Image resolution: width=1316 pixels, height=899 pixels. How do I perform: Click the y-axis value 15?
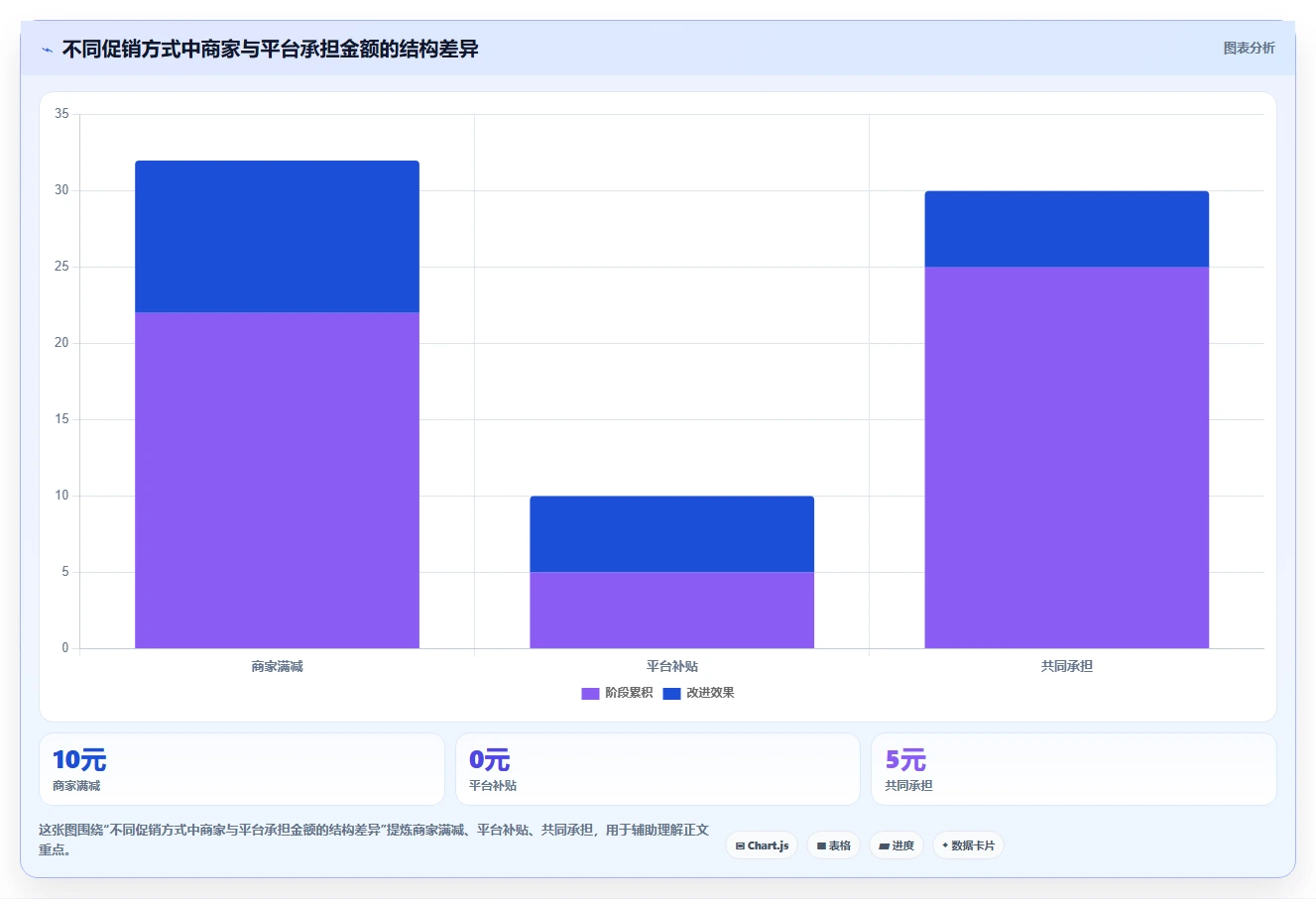tap(61, 419)
